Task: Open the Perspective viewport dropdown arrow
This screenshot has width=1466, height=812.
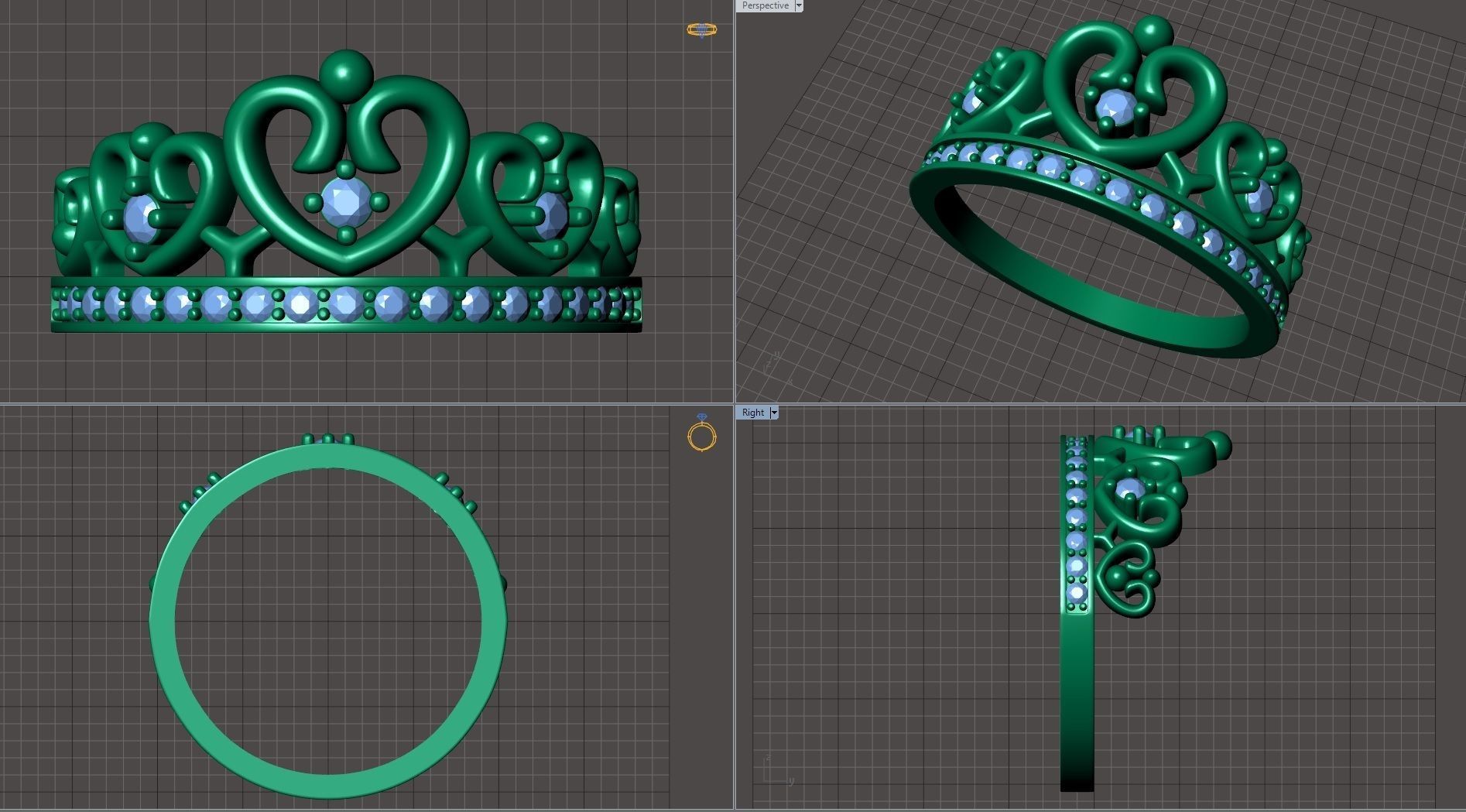Action: (x=799, y=5)
